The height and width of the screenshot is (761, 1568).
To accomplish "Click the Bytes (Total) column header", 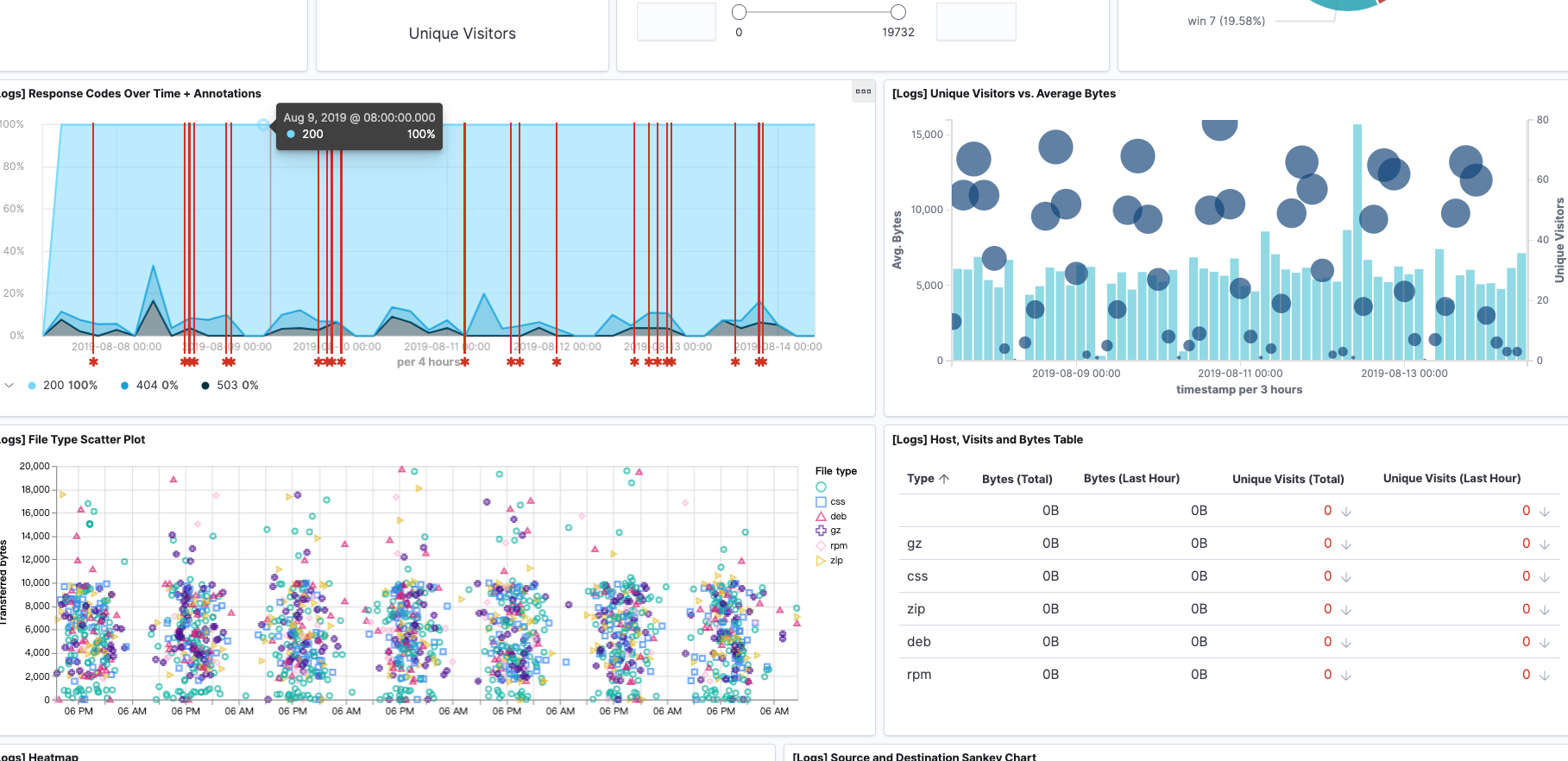I will pyautogui.click(x=1017, y=479).
